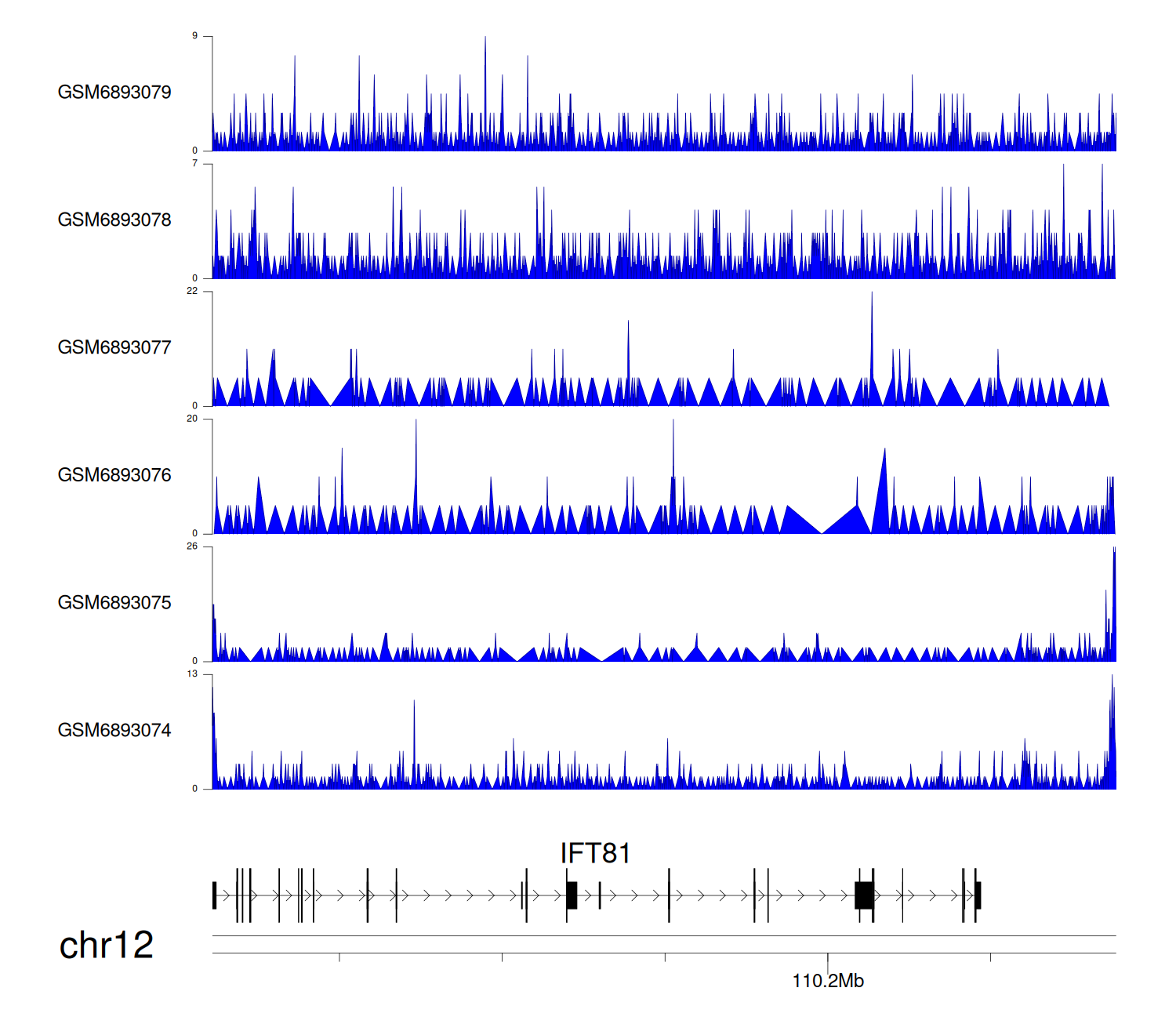Click the 110.2Mb axis position label
The width and height of the screenshot is (1176, 1035).
coord(828,982)
